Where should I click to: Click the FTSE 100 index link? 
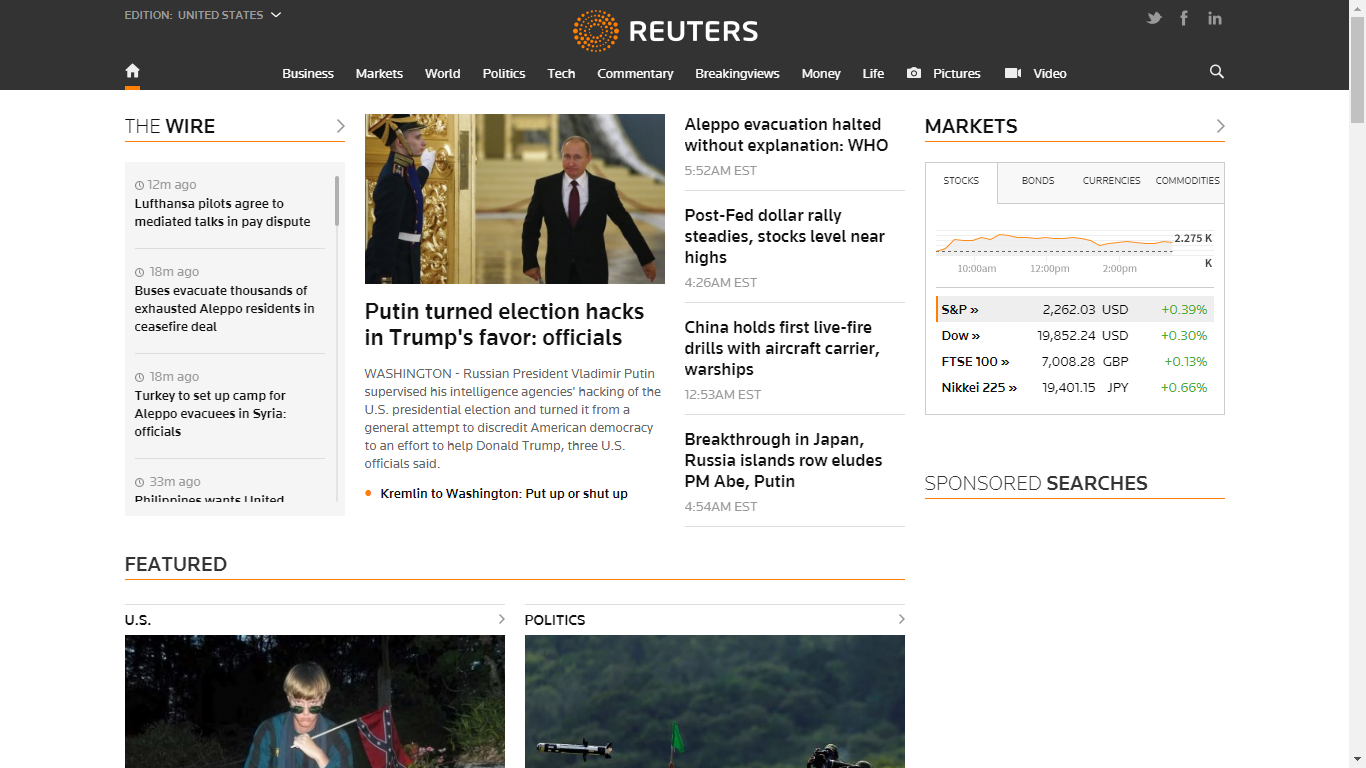click(976, 362)
